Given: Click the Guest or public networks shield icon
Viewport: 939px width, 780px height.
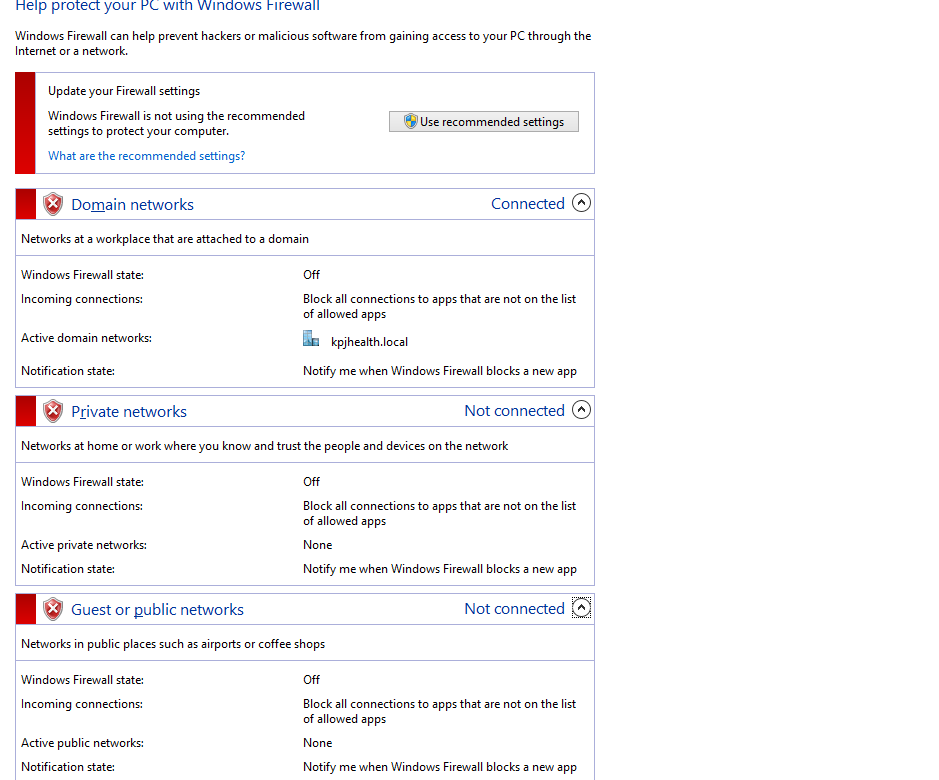Looking at the screenshot, I should [x=53, y=609].
